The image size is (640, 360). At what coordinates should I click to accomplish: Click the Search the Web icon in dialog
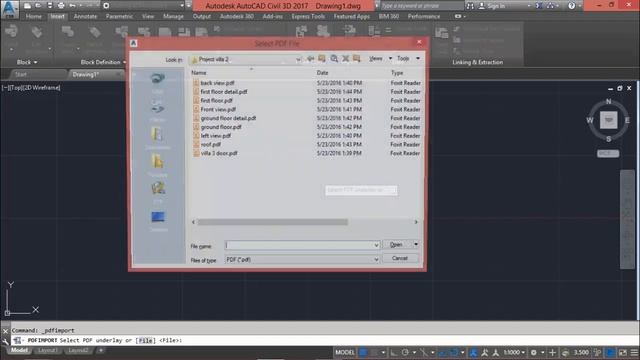click(334, 59)
